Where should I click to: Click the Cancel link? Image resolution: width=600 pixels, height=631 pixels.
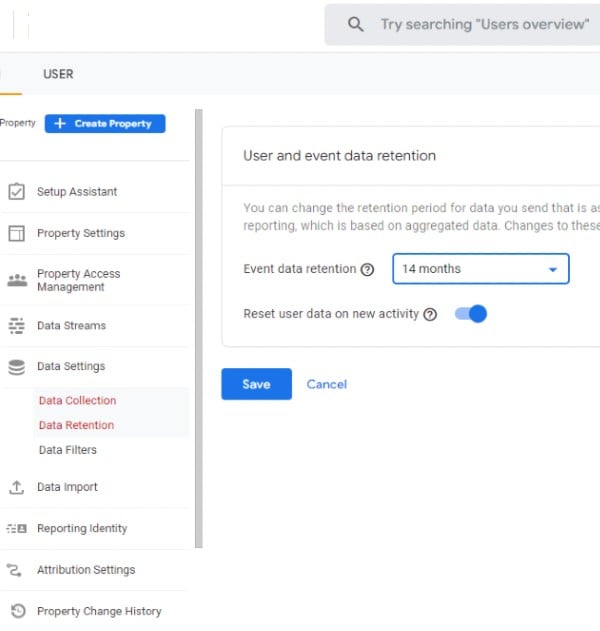click(327, 384)
